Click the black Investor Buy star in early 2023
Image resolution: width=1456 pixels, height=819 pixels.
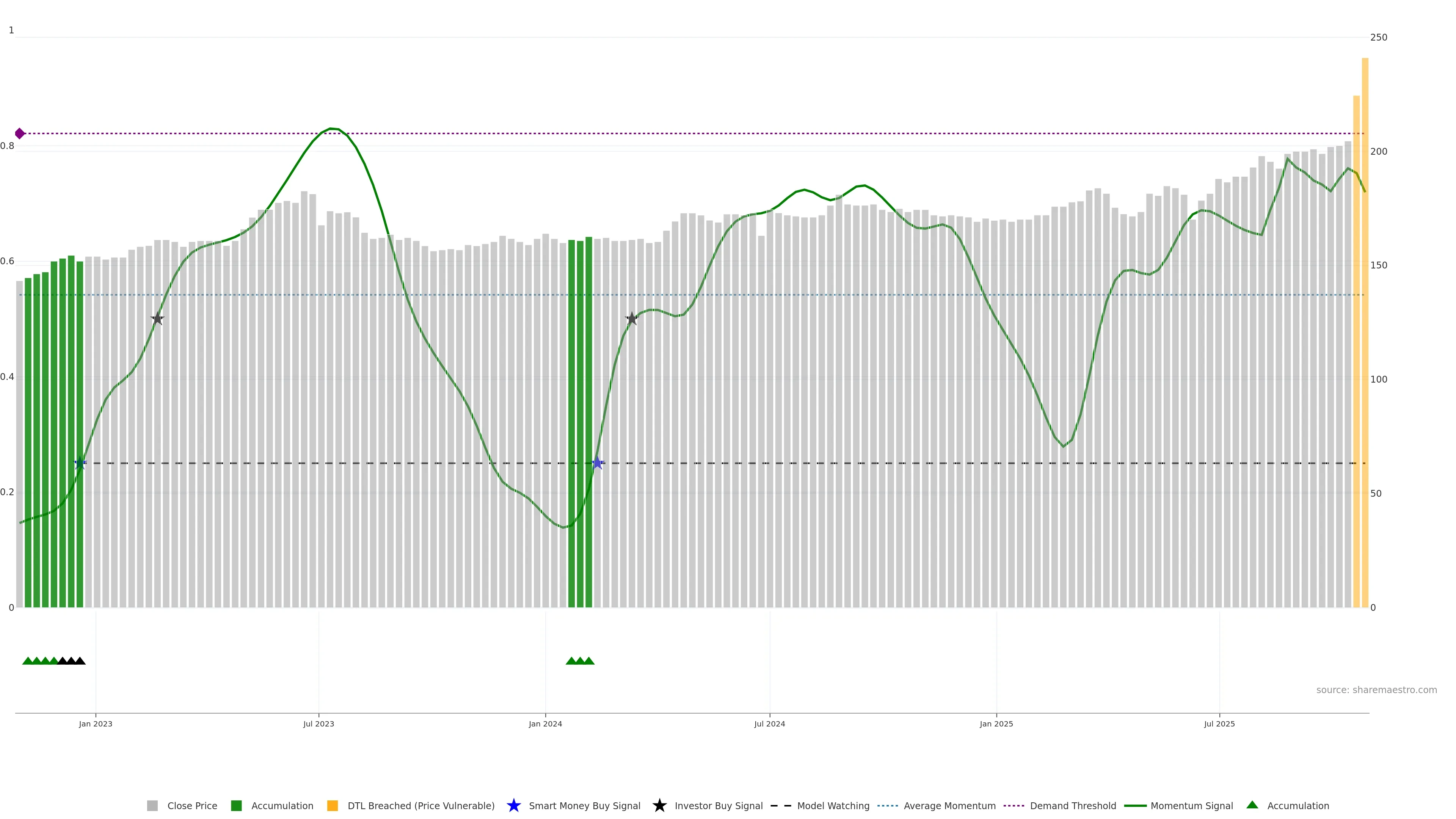tap(158, 319)
